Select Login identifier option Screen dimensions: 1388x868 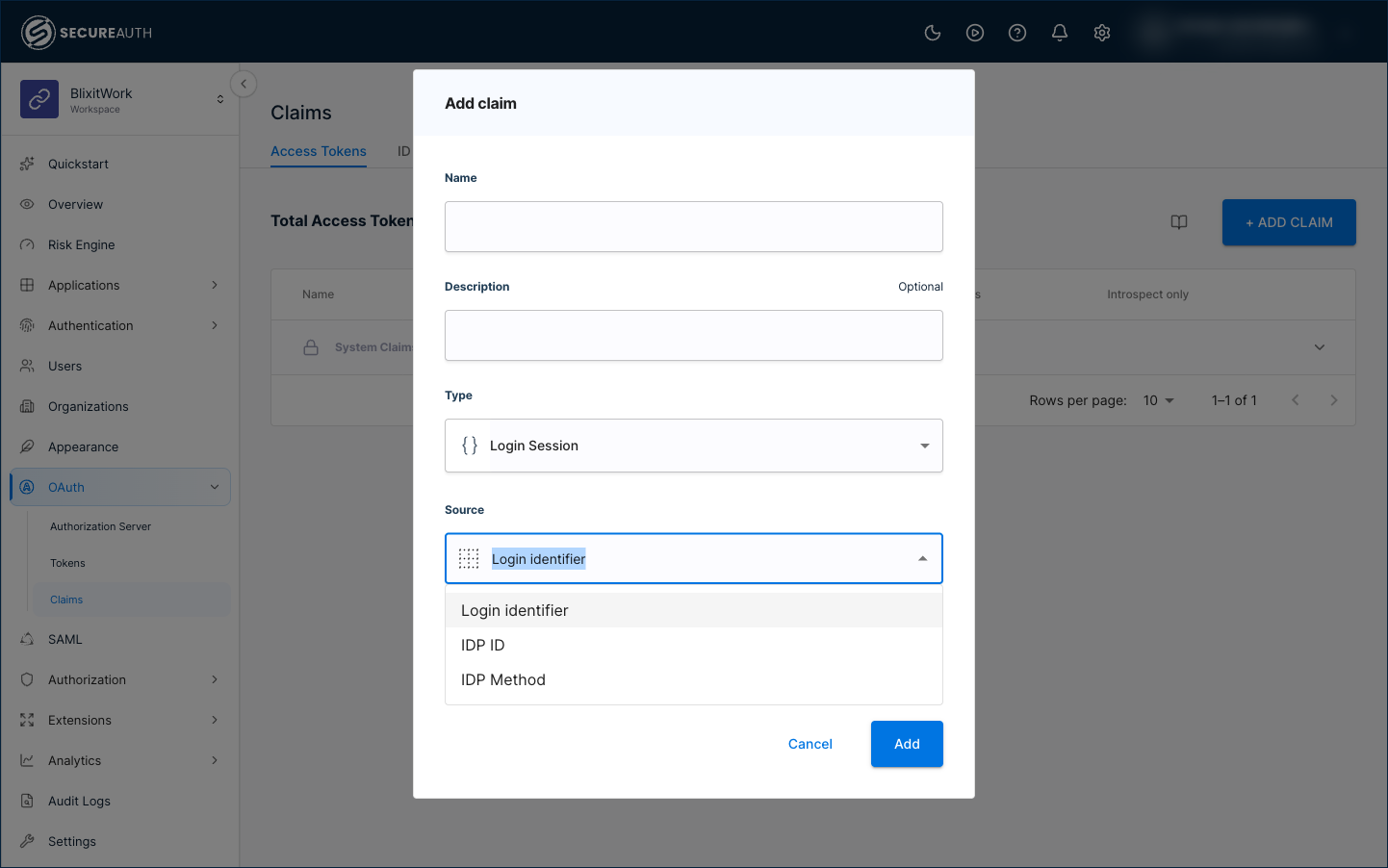pyautogui.click(x=694, y=610)
